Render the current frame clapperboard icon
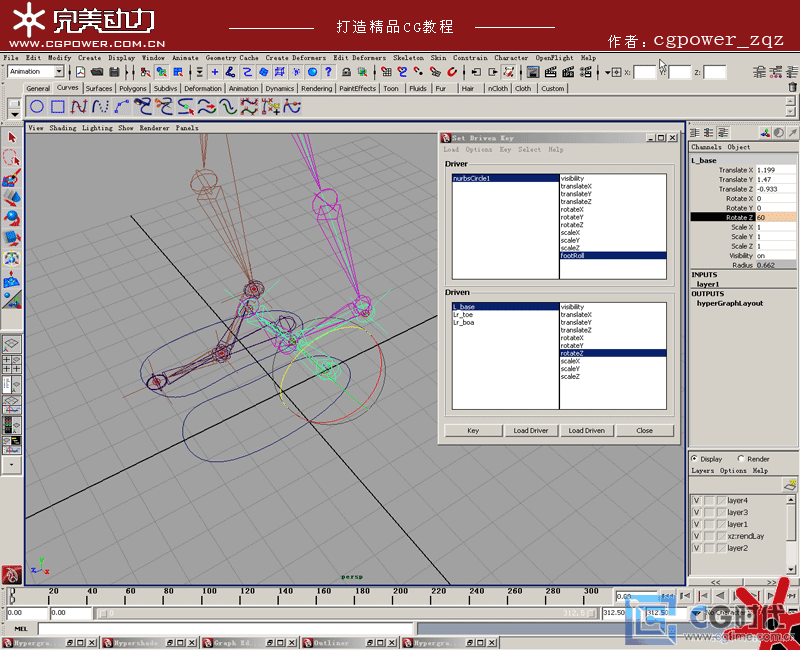The width and height of the screenshot is (800, 650). [x=551, y=72]
